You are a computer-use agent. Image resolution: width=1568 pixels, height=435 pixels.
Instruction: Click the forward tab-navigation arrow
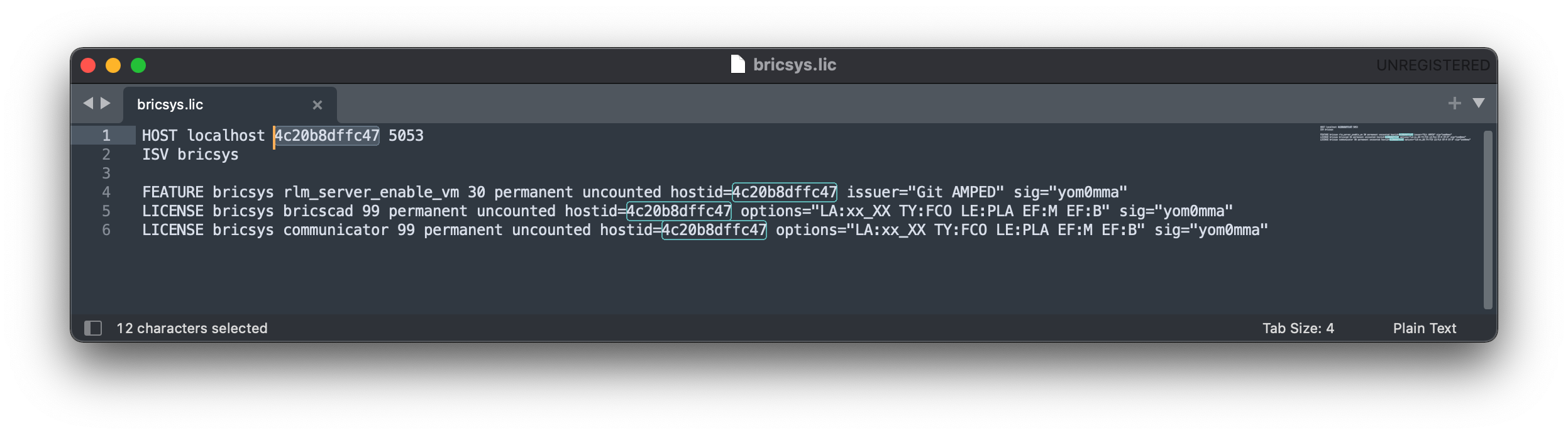[105, 102]
